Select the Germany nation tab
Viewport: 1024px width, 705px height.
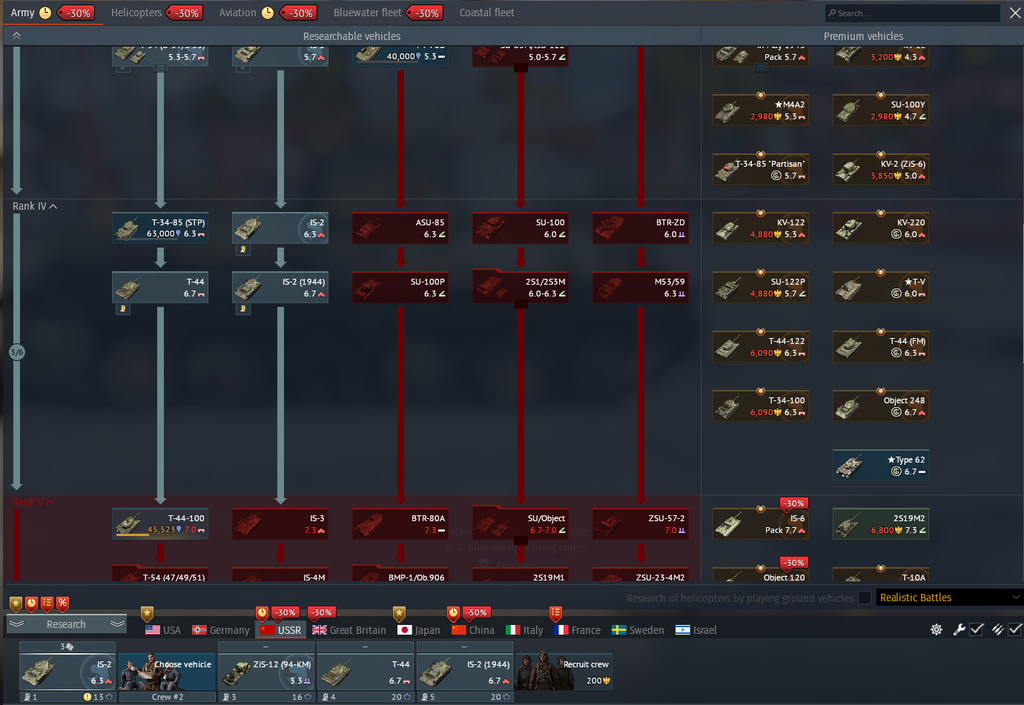(220, 630)
